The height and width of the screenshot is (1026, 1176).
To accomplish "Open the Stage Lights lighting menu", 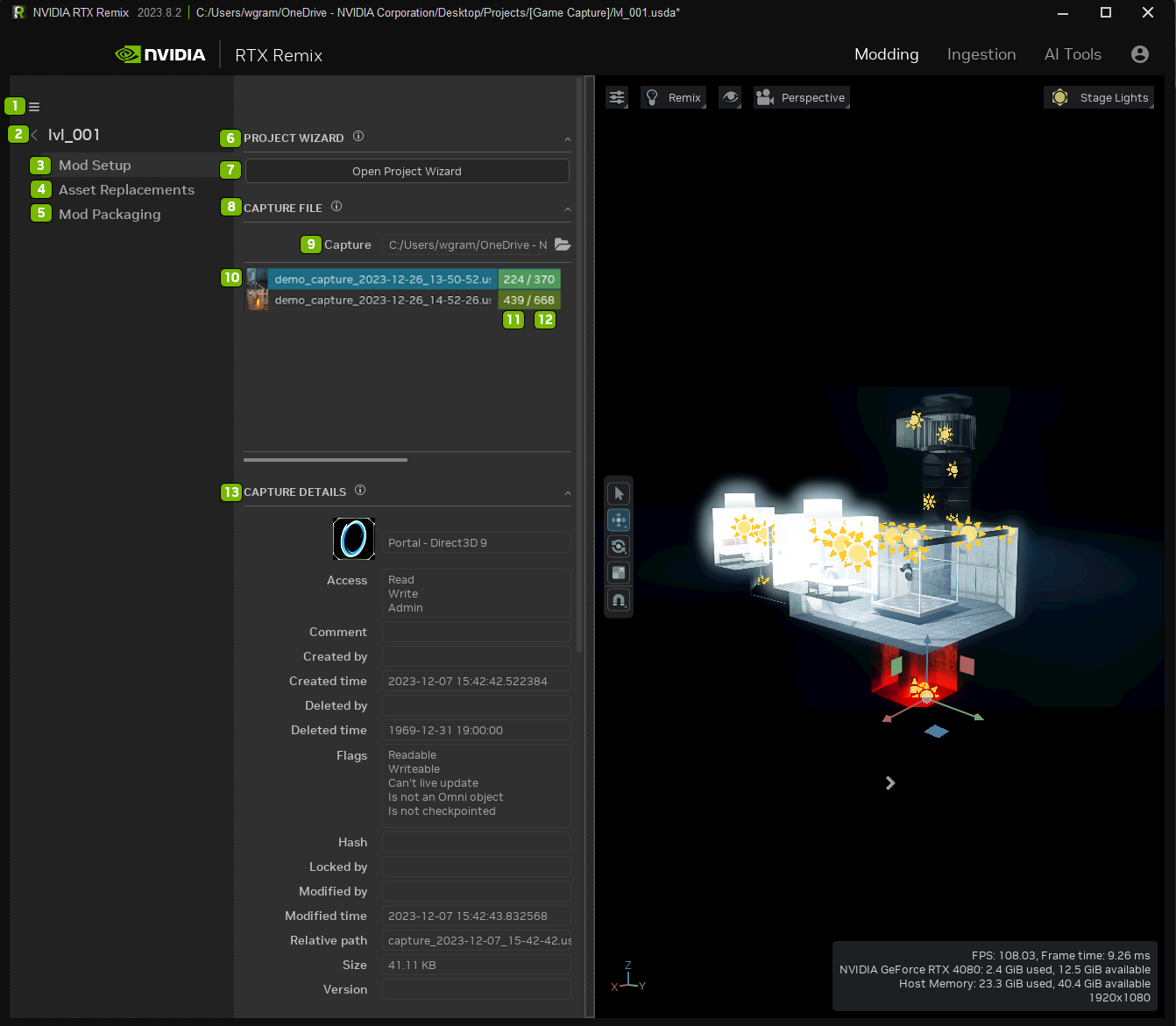I will click(x=1099, y=97).
